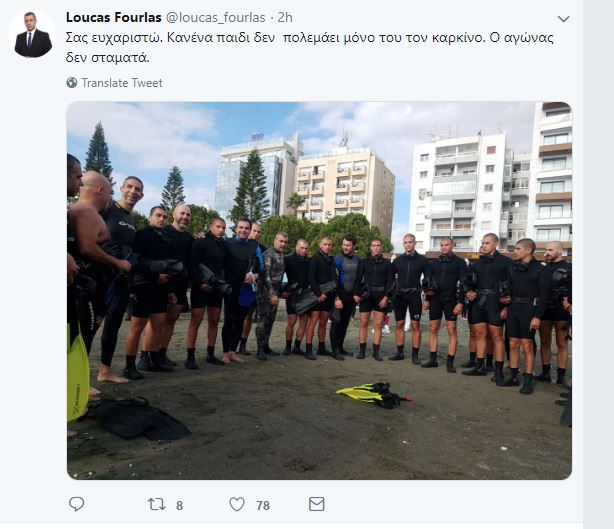Send tweet via envelope message icon
Screen dimensions: 614x529
click(x=316, y=504)
